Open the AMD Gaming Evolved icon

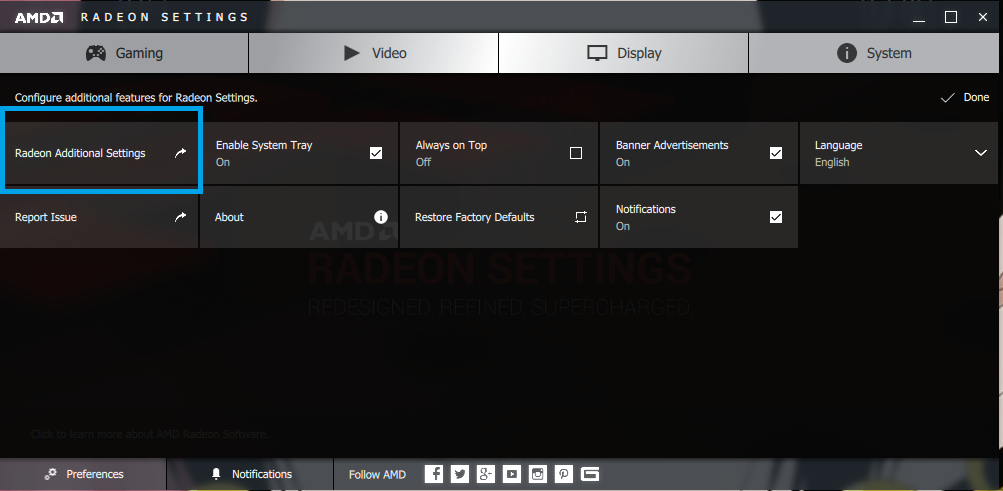click(590, 474)
